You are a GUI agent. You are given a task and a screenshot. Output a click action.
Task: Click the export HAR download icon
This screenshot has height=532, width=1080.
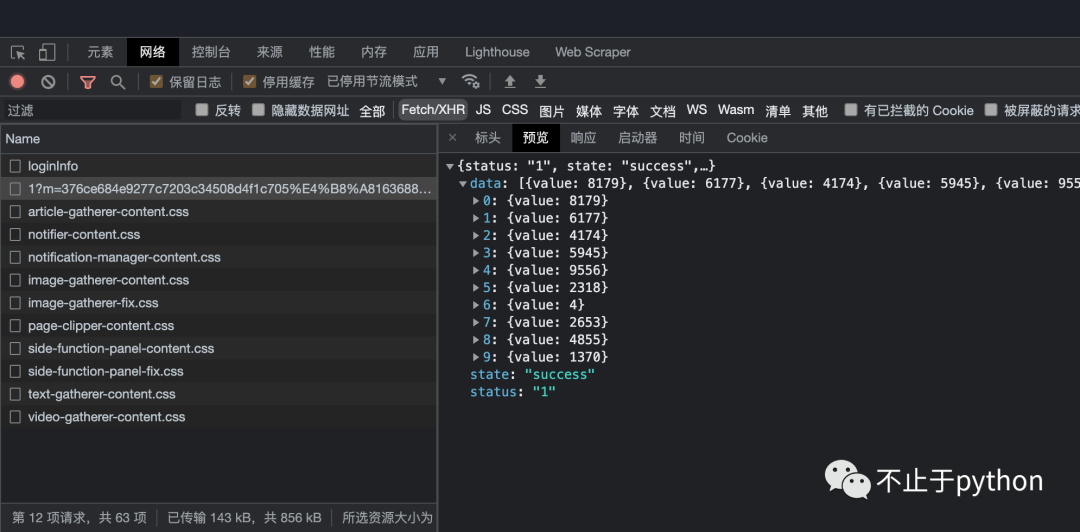tap(540, 82)
